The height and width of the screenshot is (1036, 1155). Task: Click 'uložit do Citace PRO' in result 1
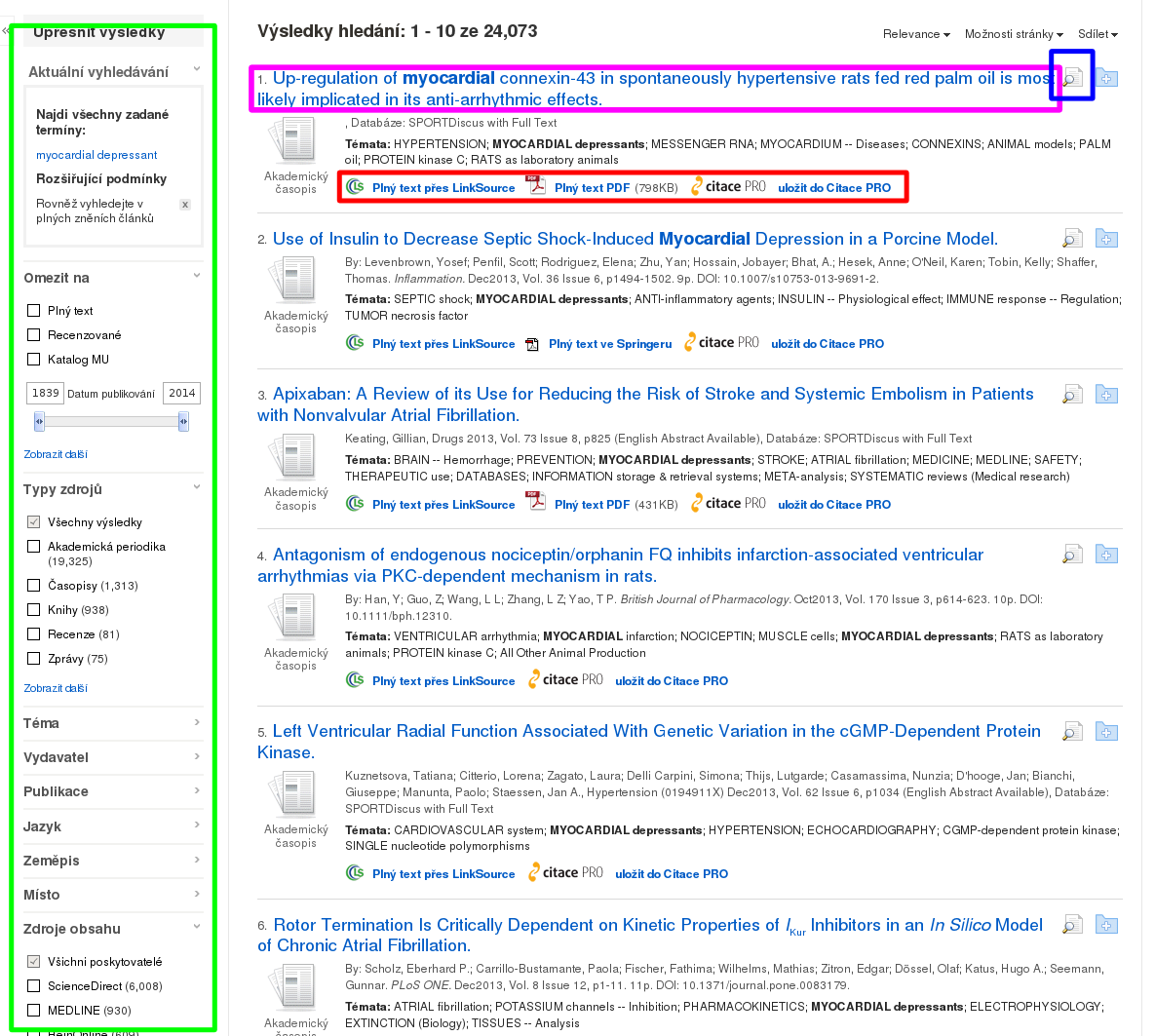pyautogui.click(x=833, y=188)
